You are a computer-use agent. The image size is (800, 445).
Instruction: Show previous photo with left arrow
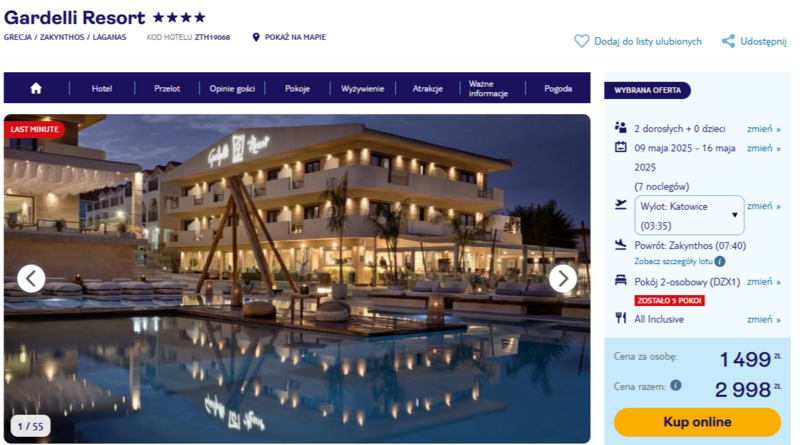coord(31,279)
